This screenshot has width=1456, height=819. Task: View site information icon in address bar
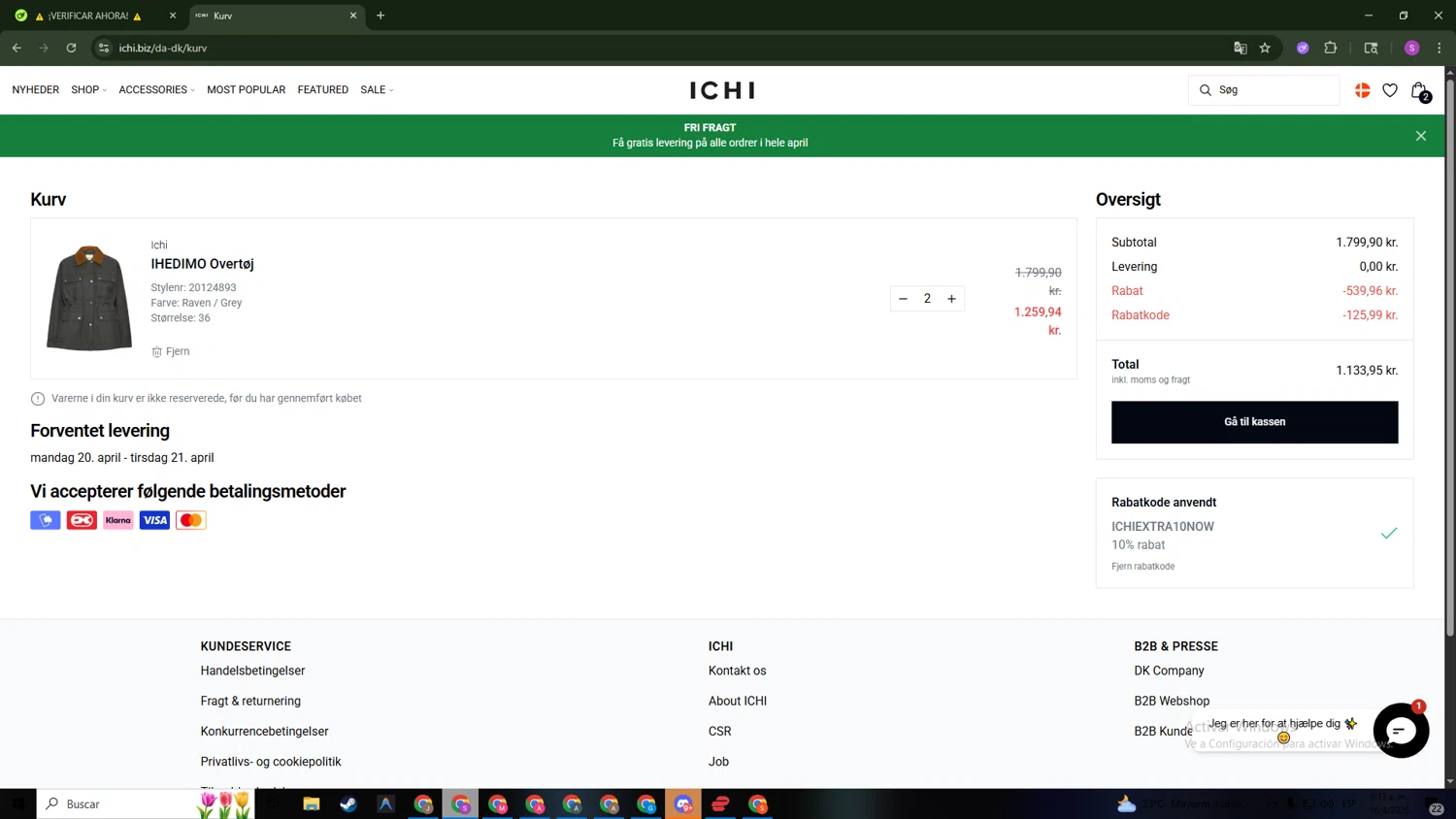click(104, 48)
